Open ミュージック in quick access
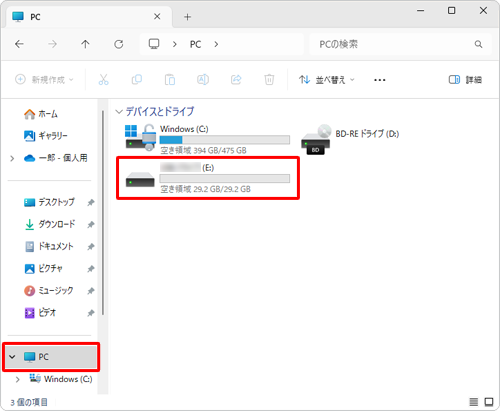 [x=49, y=291]
